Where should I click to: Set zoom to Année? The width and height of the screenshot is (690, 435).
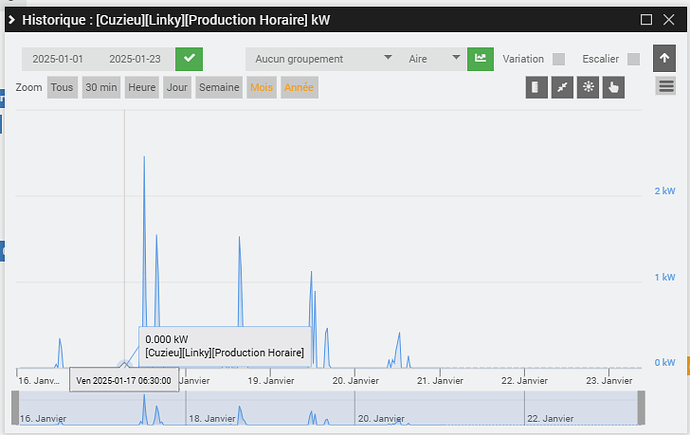(x=299, y=87)
